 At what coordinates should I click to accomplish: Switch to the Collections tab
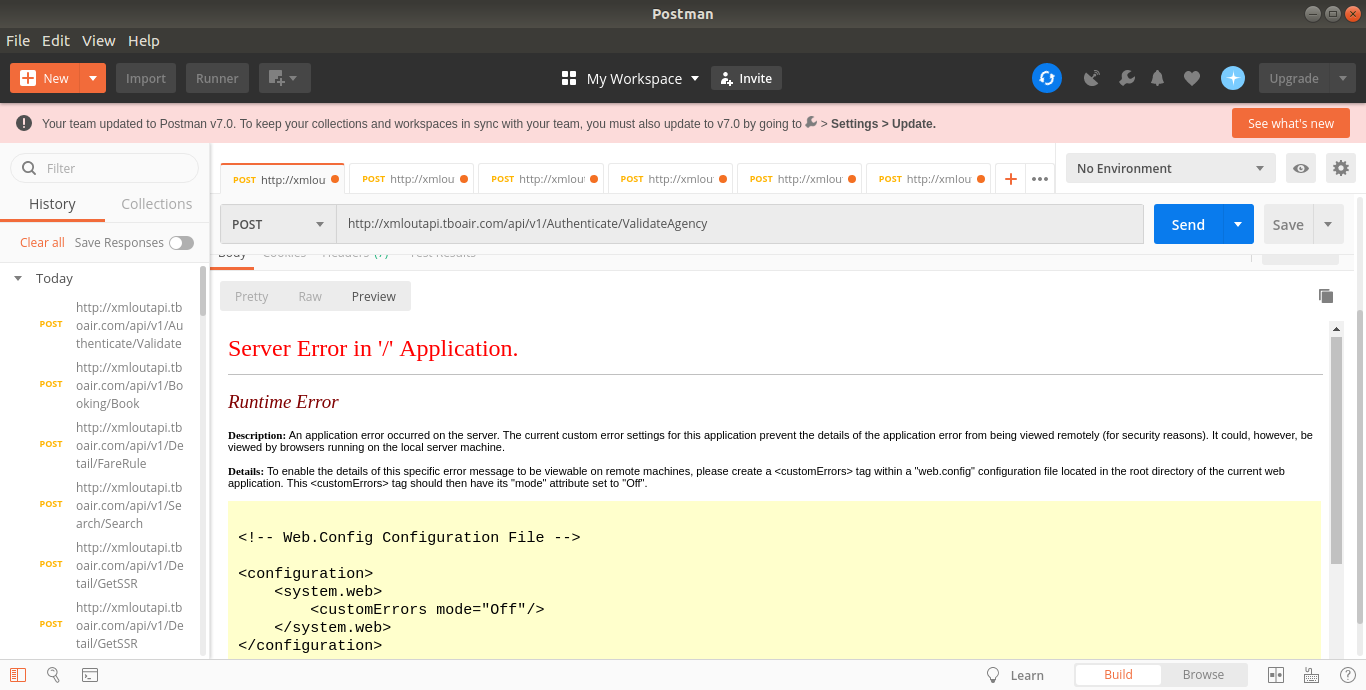tap(156, 204)
